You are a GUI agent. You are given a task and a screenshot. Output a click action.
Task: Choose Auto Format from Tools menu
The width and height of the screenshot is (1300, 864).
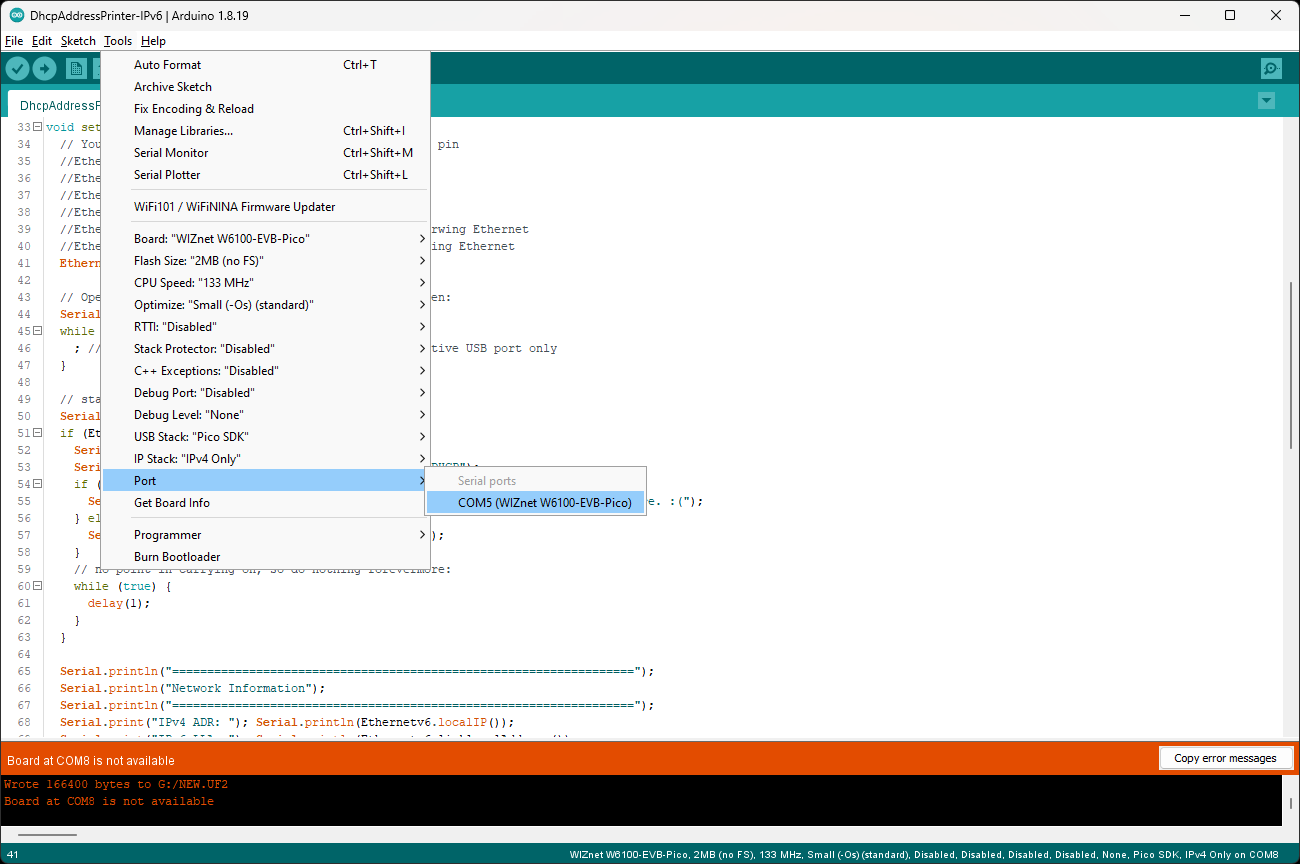266,65
